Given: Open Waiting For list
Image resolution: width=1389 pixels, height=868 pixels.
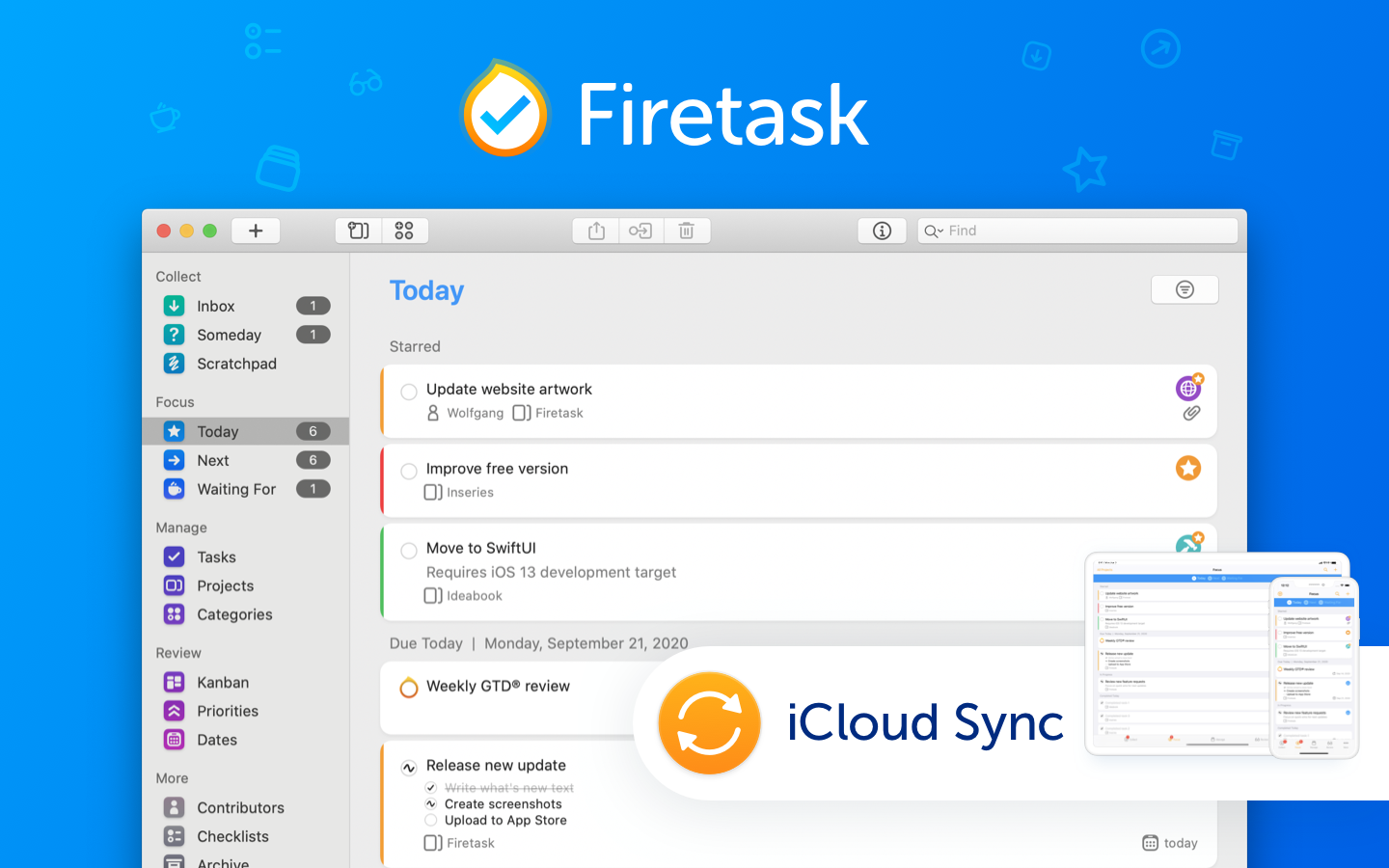Looking at the screenshot, I should 246,489.
